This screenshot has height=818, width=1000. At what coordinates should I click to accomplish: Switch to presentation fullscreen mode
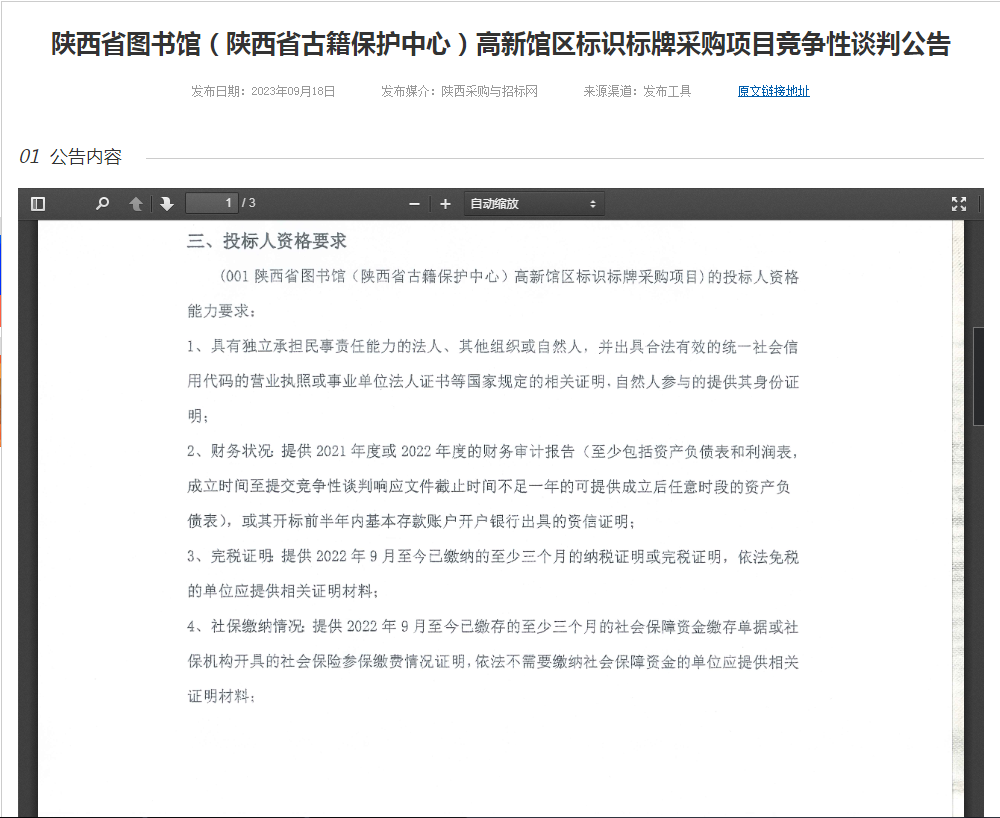coord(959,204)
